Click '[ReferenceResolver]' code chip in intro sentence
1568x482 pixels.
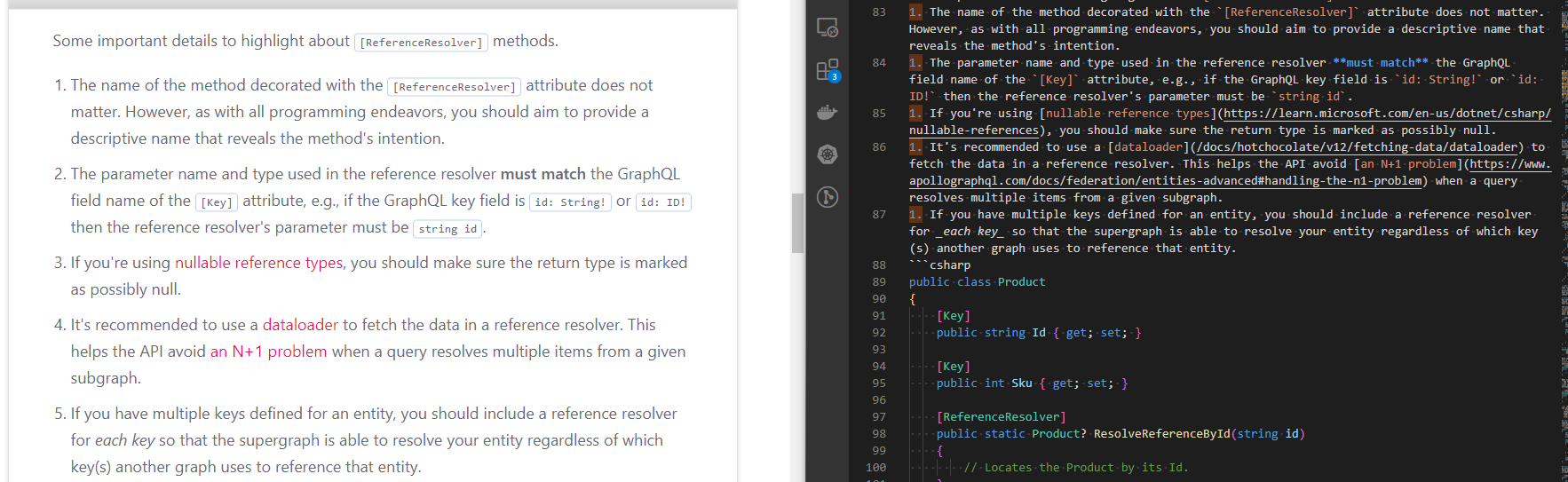421,43
